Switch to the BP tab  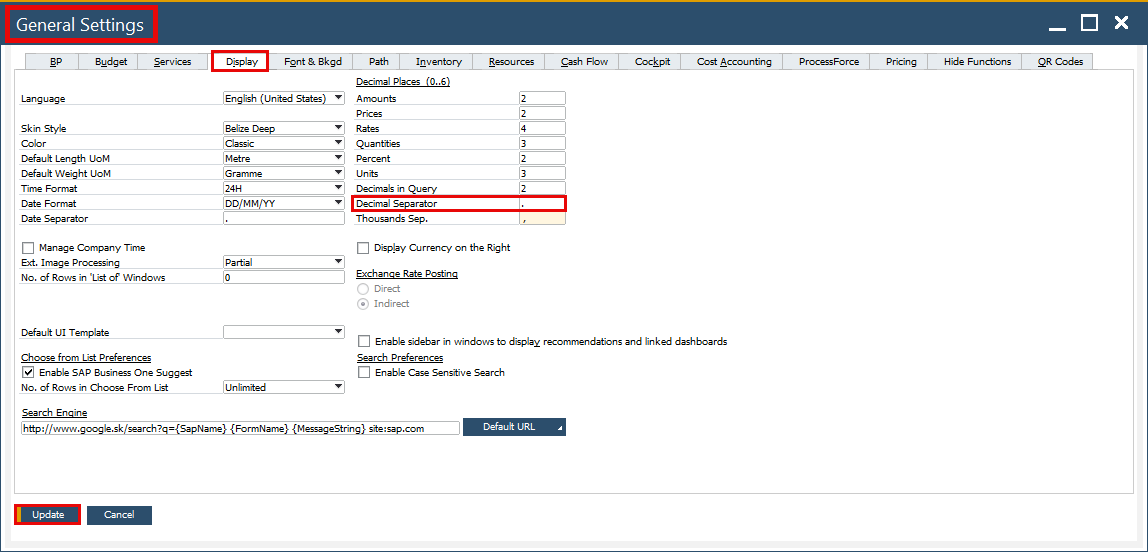coord(56,61)
